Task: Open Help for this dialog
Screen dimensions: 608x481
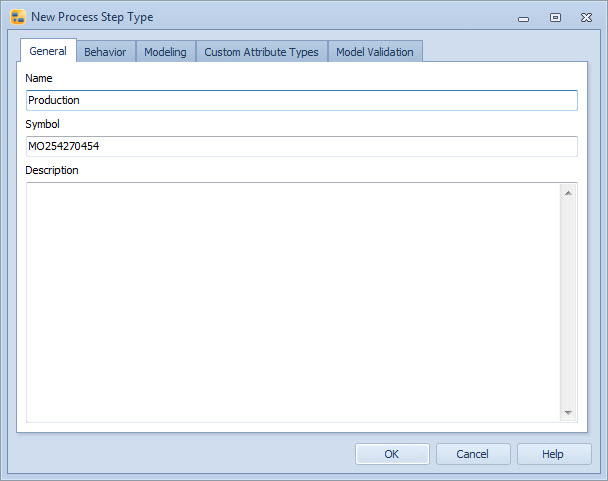Action: point(554,454)
